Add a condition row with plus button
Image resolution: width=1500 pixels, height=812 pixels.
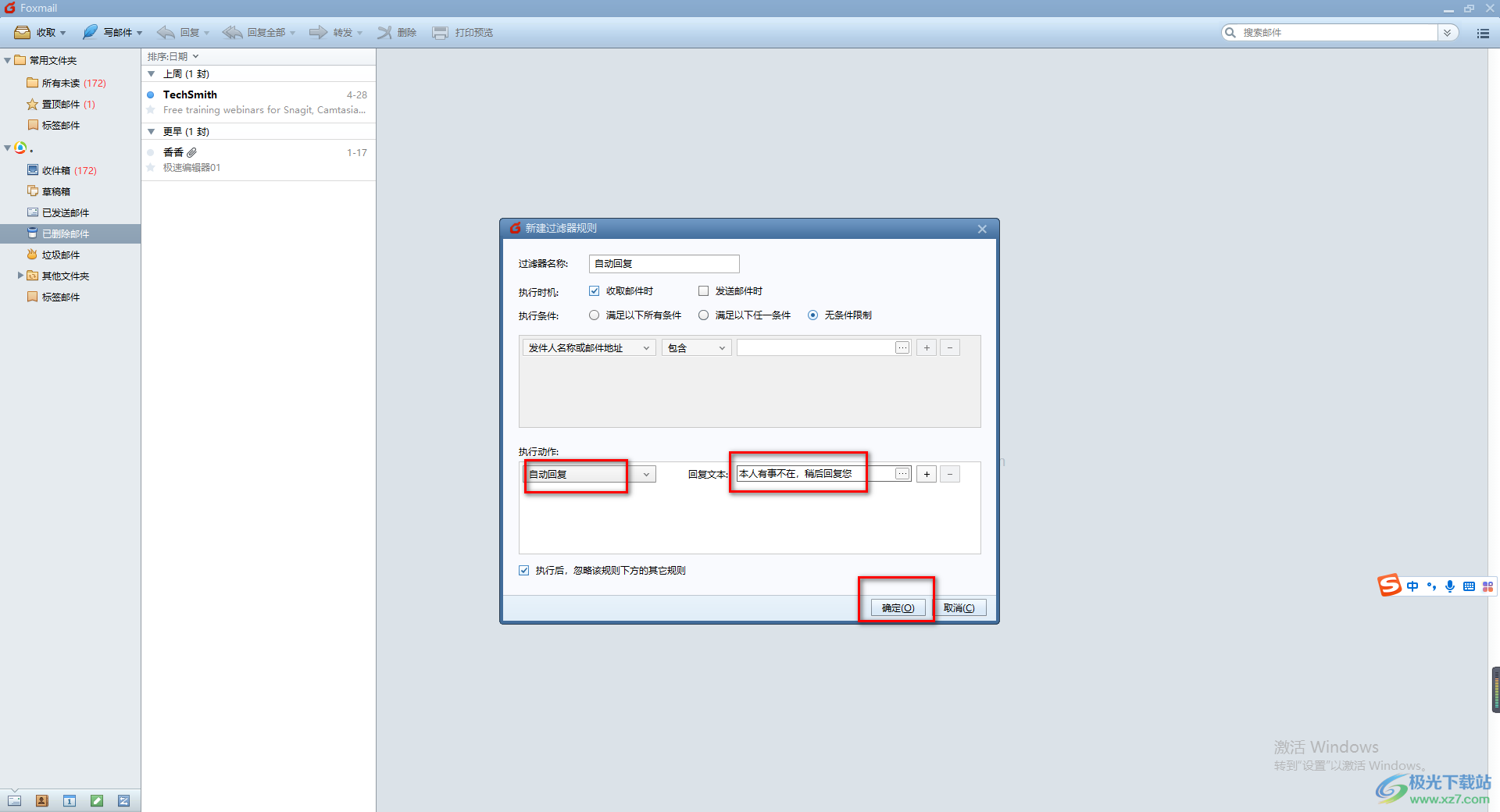pos(927,347)
